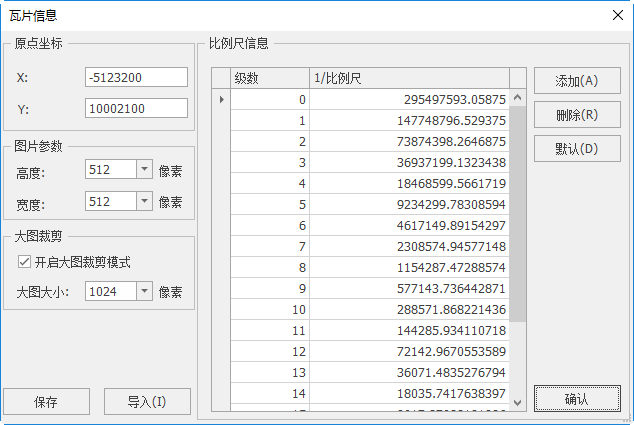Click the 添加(A) button
634x425 pixels.
(x=577, y=81)
